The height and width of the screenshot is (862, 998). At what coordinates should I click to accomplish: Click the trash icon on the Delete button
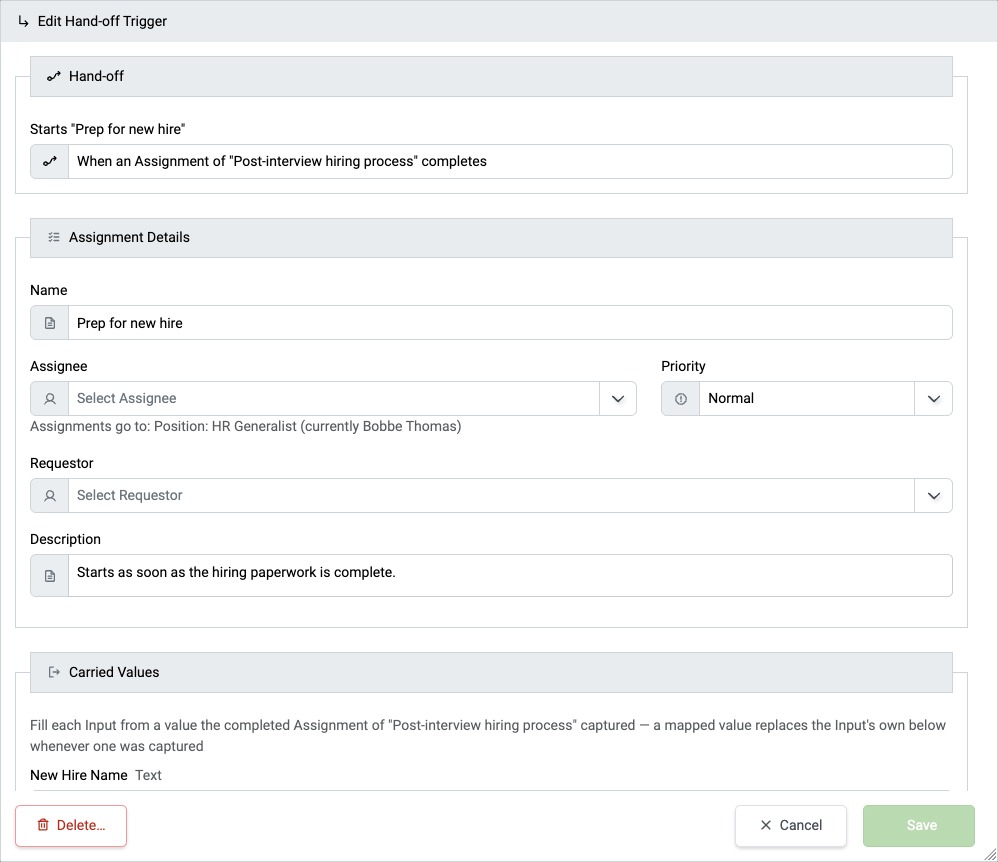coord(43,825)
